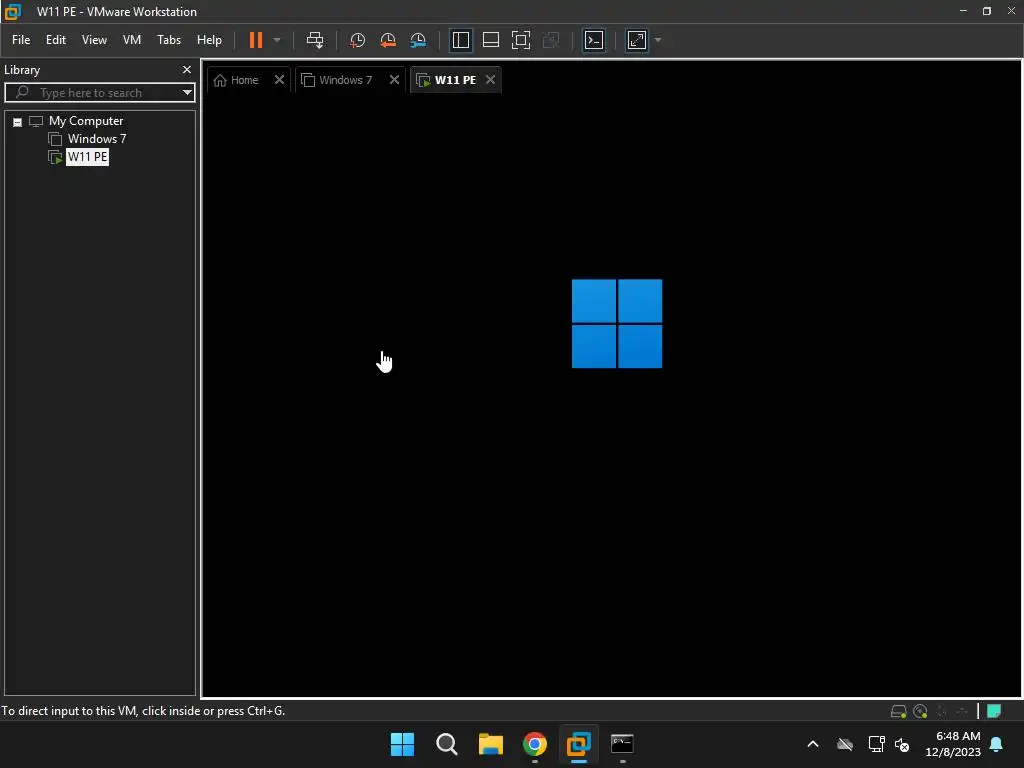Open the library search filter dropdown
This screenshot has height=768, width=1024.
tap(187, 93)
